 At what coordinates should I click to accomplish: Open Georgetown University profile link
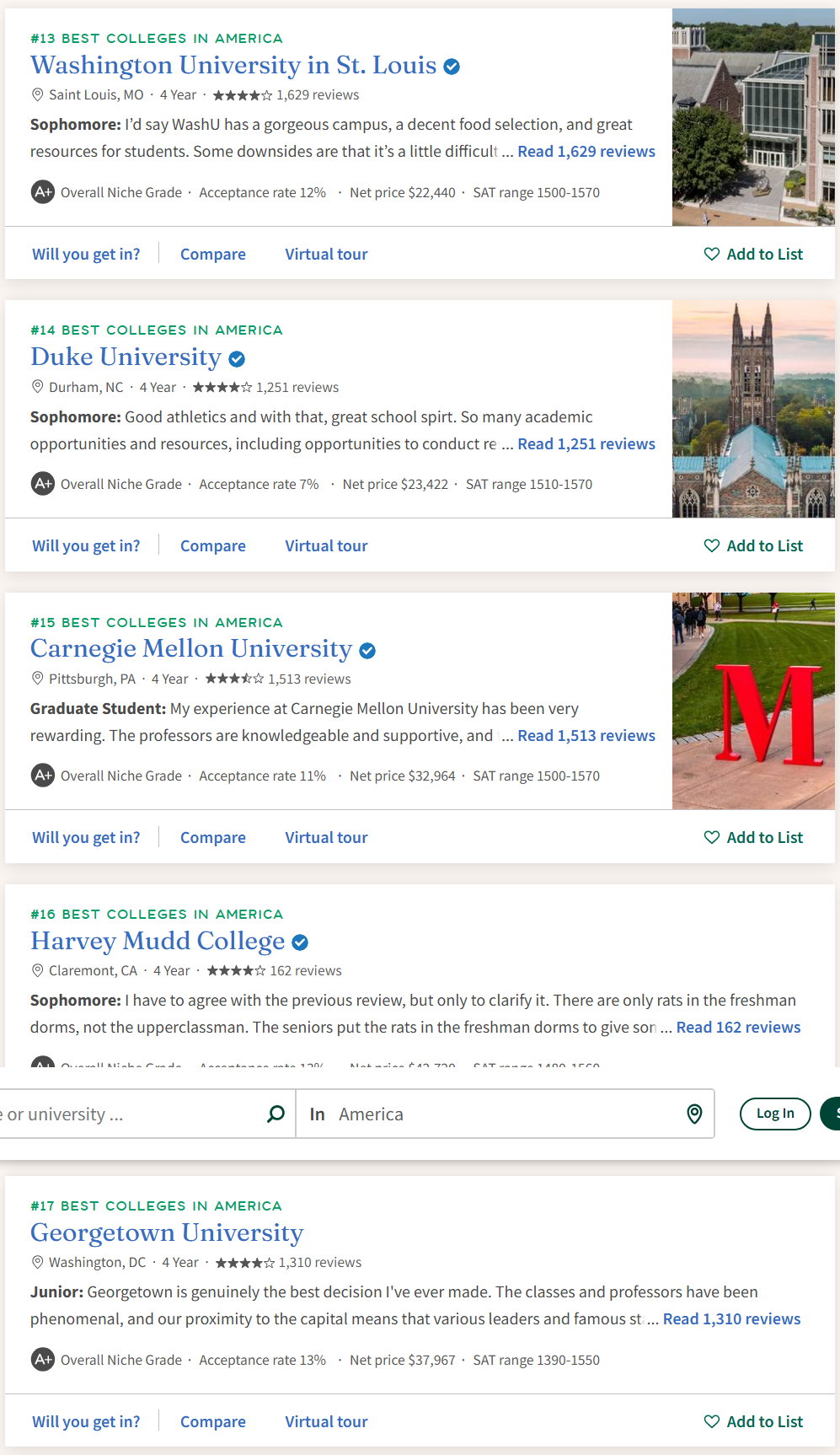click(167, 1232)
